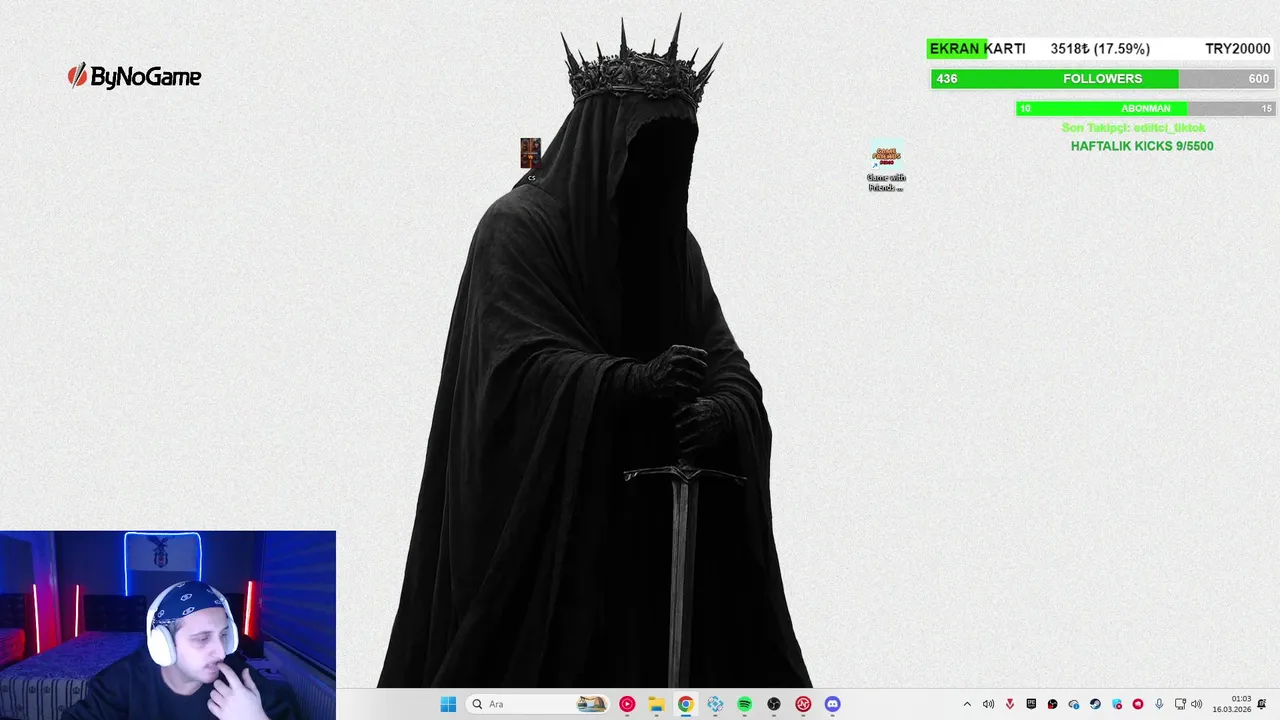Click the black and red round tray icon
Viewport: 1280px width, 720px height.
(x=1053, y=704)
